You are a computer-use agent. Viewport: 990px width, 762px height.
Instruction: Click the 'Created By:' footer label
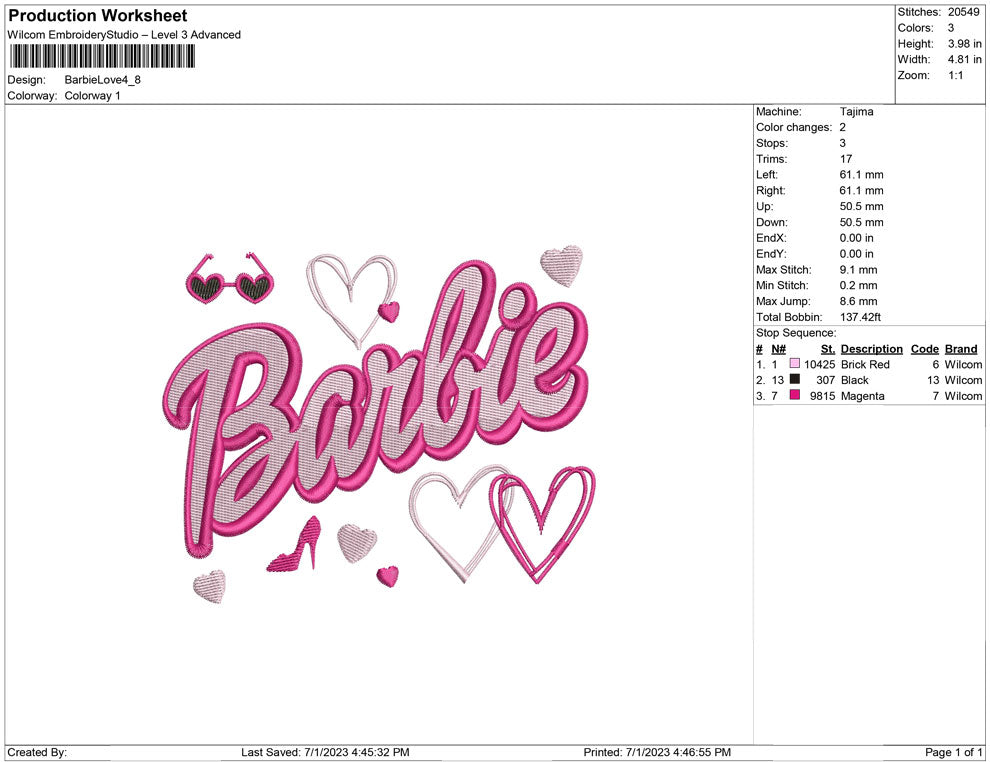(37, 752)
